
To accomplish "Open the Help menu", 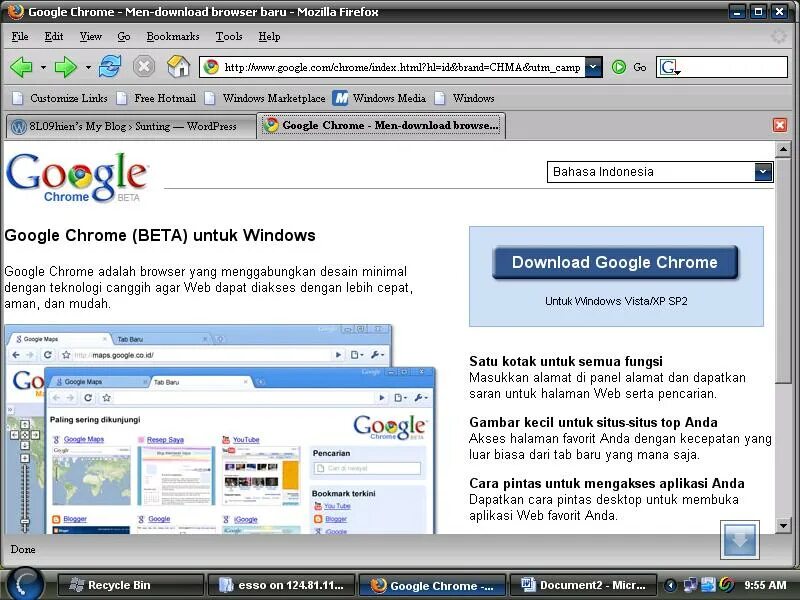I will 269,37.
